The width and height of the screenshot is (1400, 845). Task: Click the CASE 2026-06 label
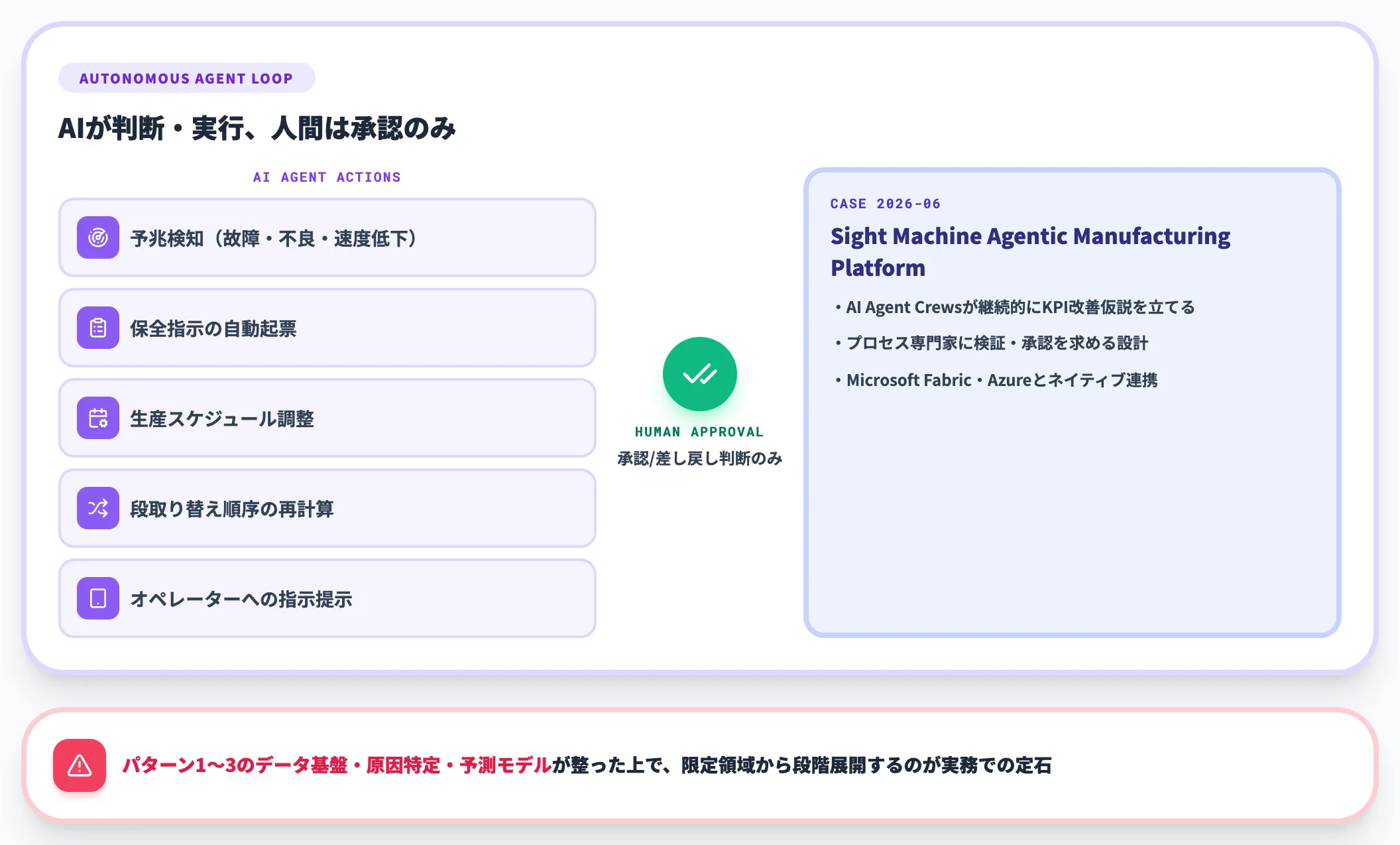point(885,204)
